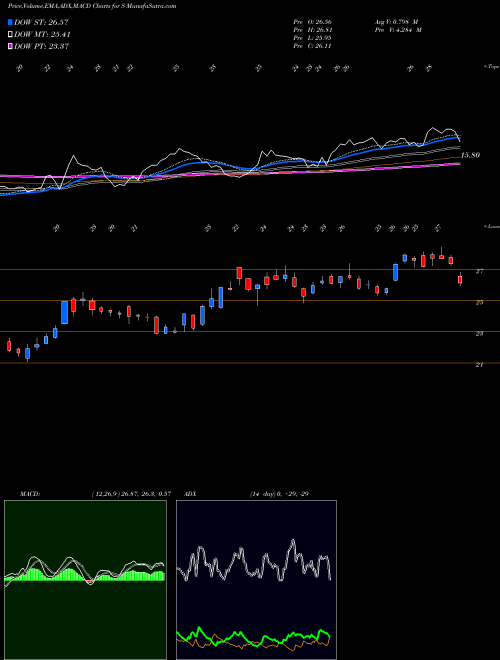Click the 'Avg V: 6.798 M' value

coord(396,22)
